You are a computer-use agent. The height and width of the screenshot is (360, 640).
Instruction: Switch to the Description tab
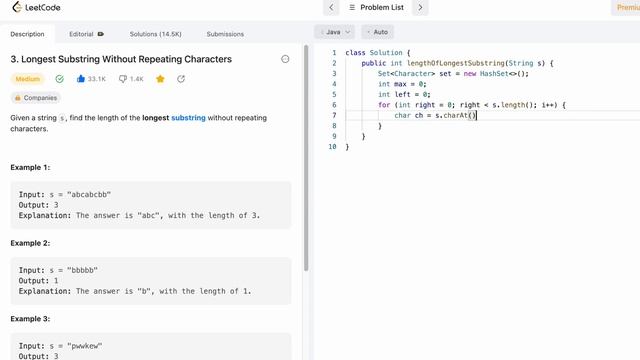(x=27, y=34)
